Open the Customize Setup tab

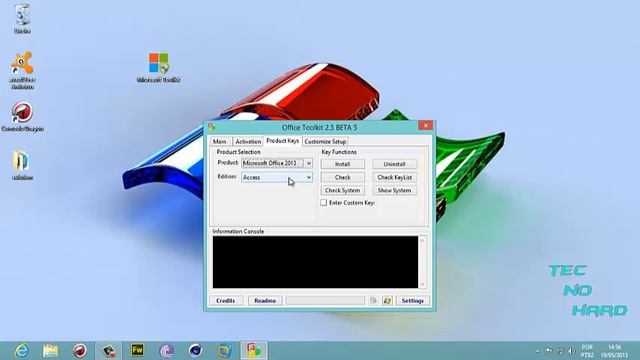coord(325,141)
